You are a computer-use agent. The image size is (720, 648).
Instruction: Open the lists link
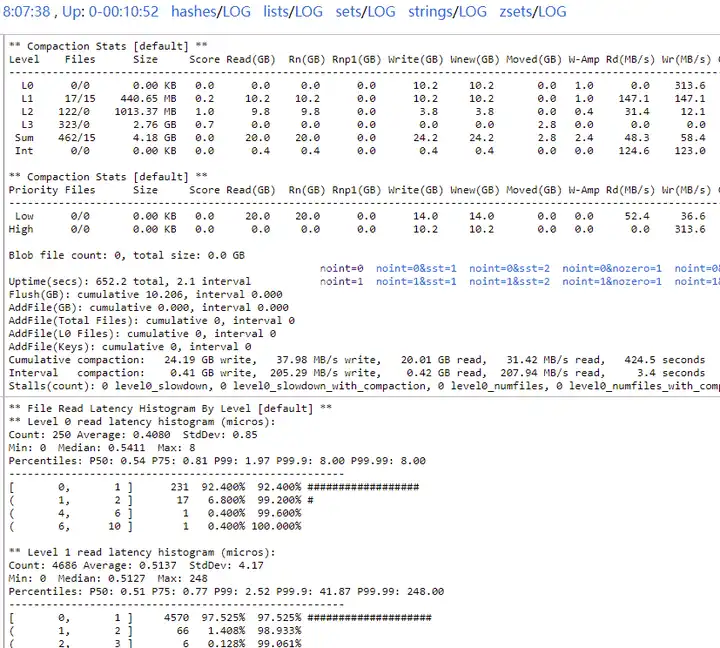(x=276, y=11)
